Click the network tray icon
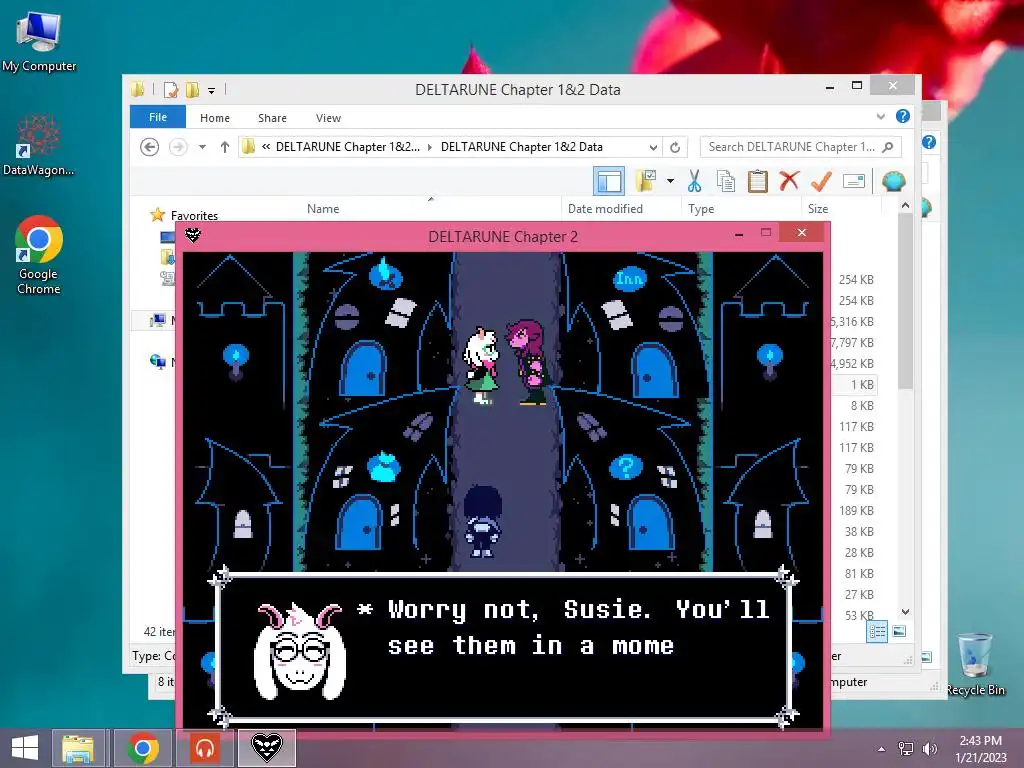Image resolution: width=1024 pixels, height=768 pixels. [x=906, y=749]
